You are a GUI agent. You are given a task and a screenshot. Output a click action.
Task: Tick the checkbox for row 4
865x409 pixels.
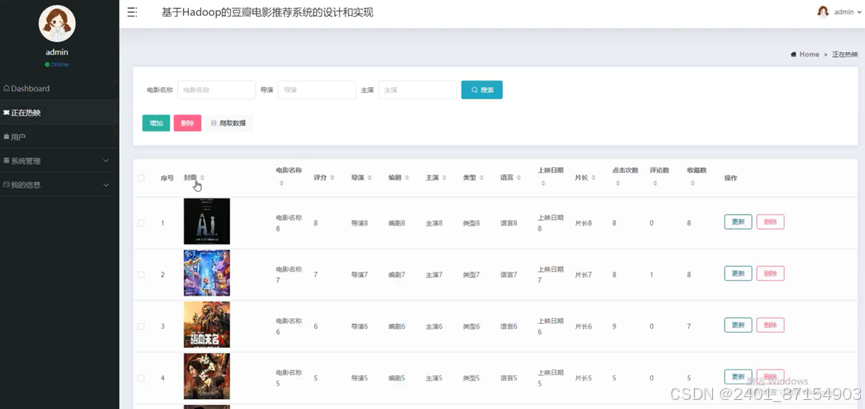[x=141, y=378]
